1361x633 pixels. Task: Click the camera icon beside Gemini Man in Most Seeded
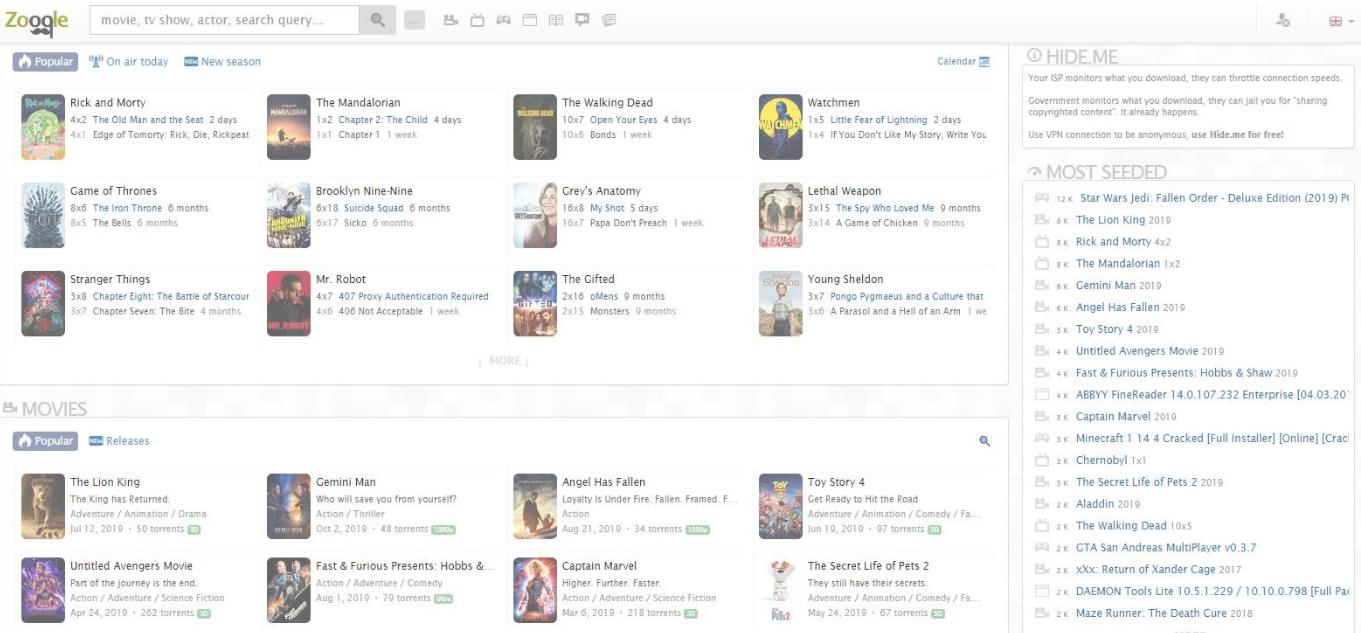[x=1041, y=285]
